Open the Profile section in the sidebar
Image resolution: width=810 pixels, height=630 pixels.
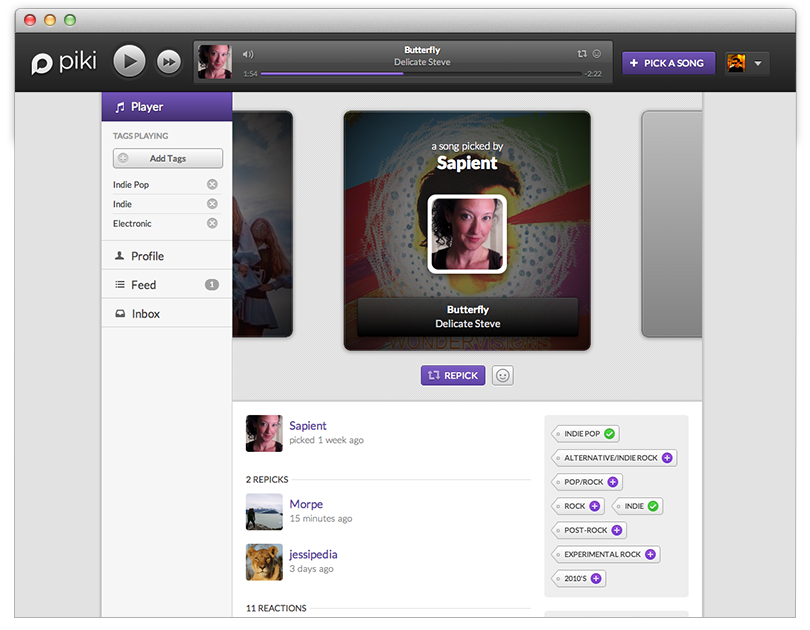point(147,256)
